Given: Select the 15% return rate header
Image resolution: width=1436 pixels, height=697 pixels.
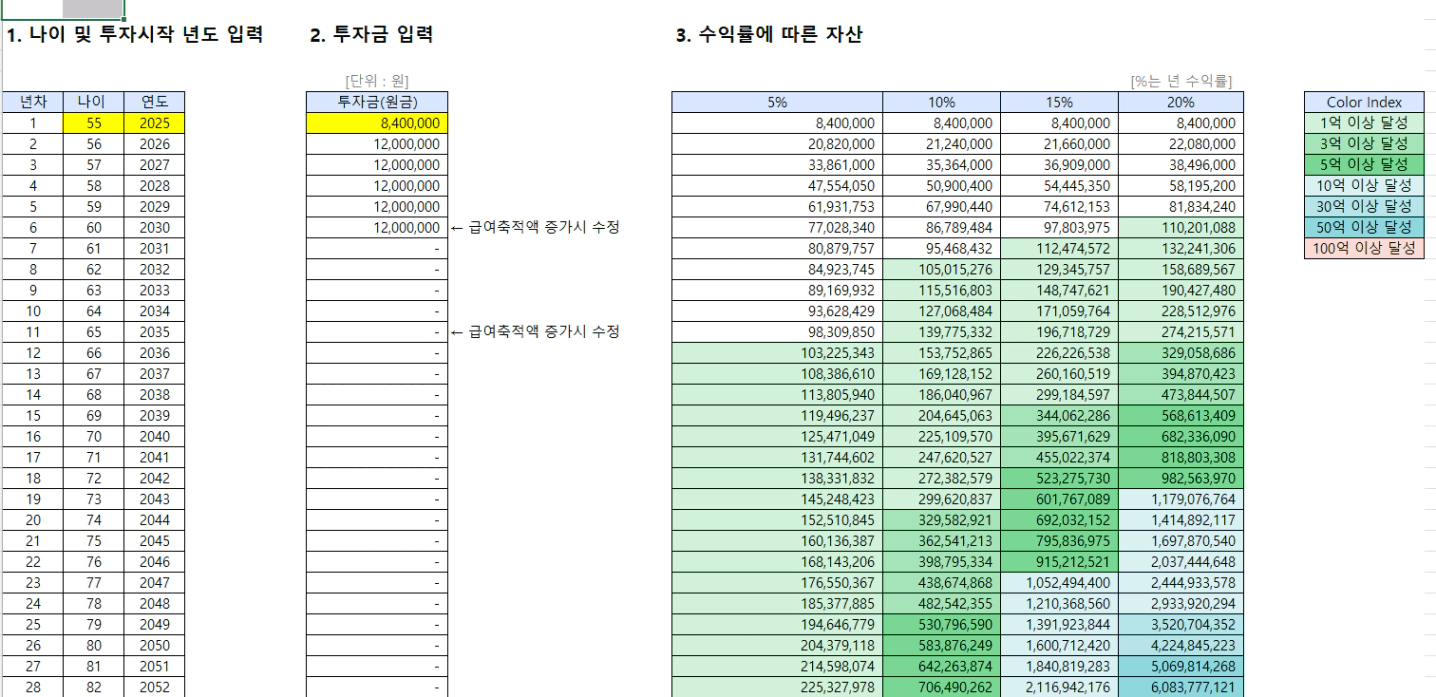Looking at the screenshot, I should tap(1059, 102).
